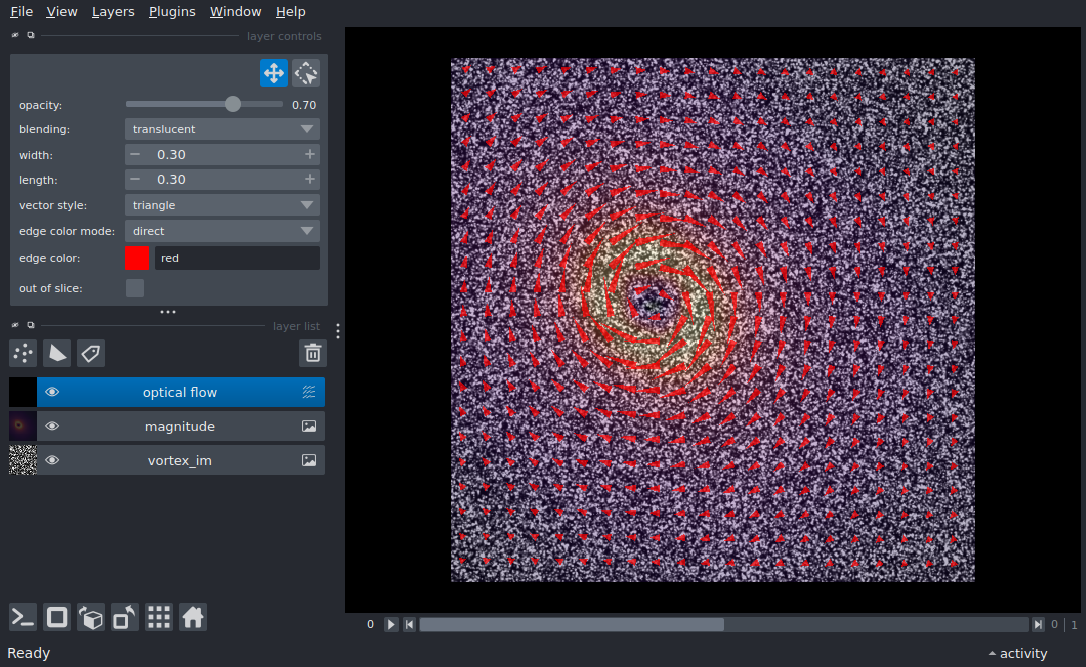Select the magnitude layer
The width and height of the screenshot is (1086, 667).
click(180, 426)
